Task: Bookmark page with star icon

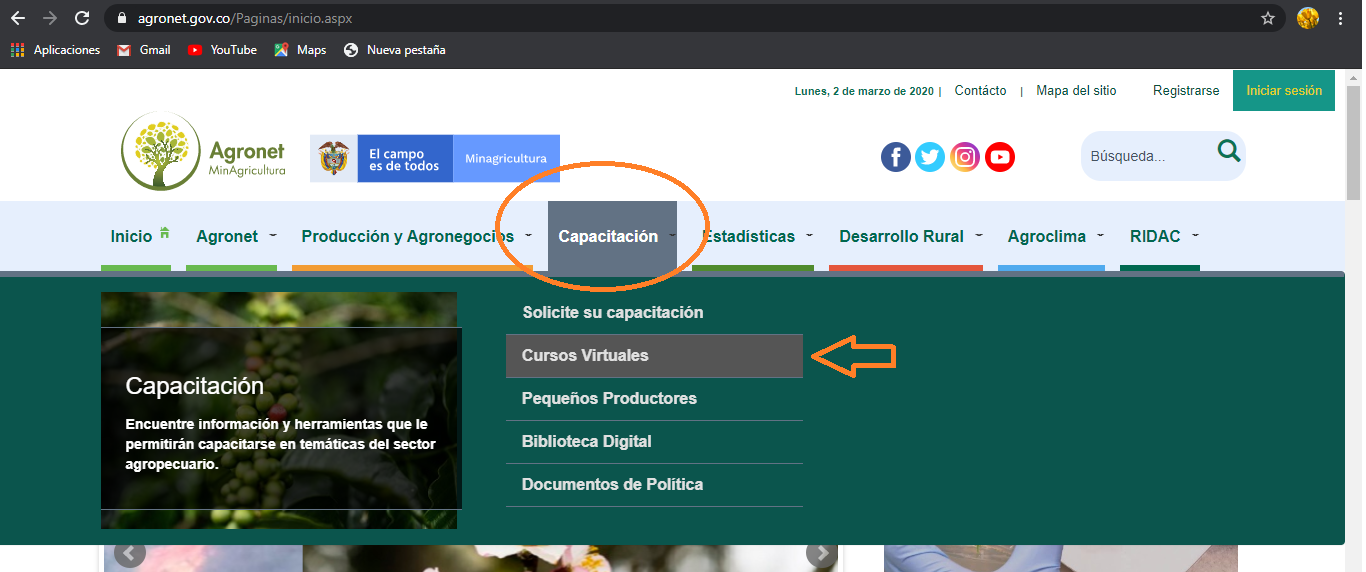Action: 1267,18
